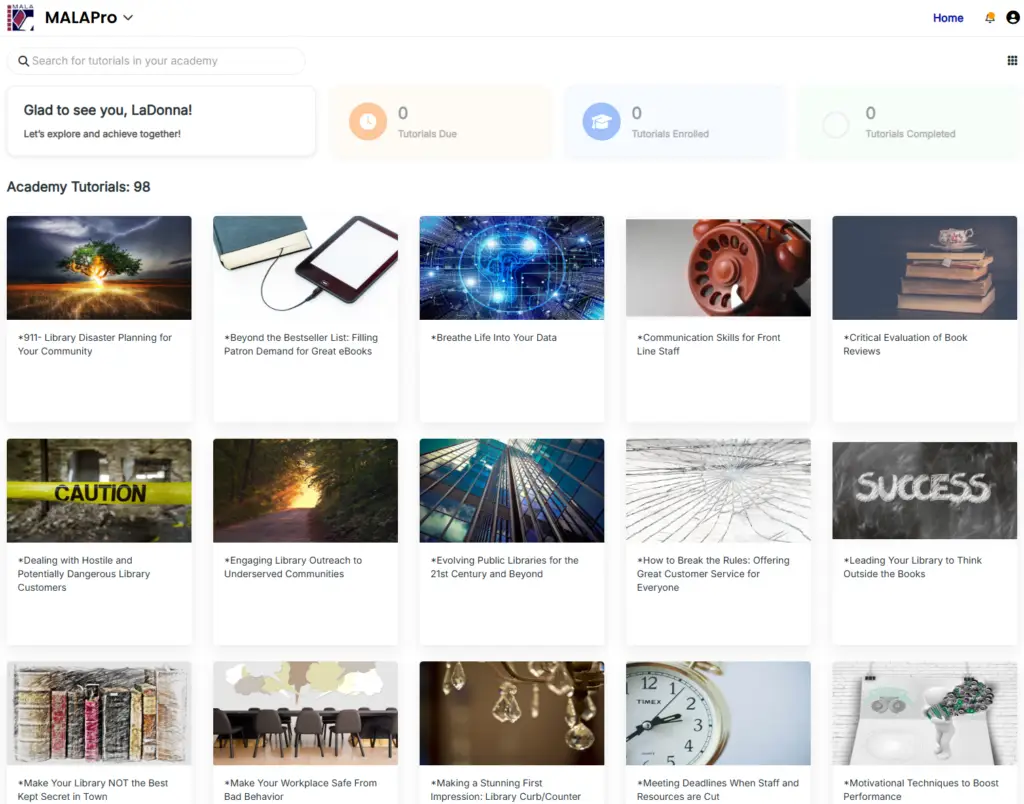Open the notifications bell
The width and height of the screenshot is (1024, 804).
click(990, 18)
